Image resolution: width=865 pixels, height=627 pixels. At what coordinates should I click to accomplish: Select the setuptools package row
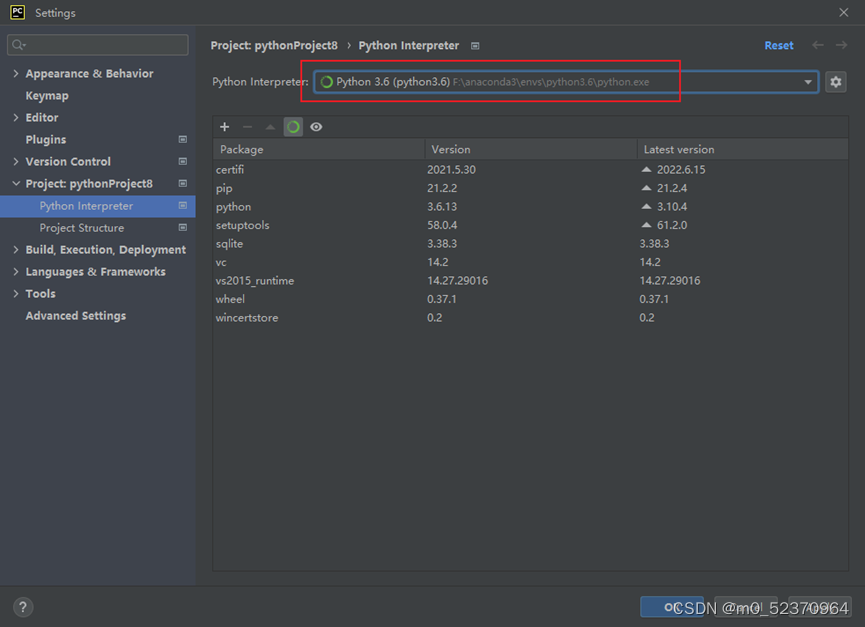531,225
